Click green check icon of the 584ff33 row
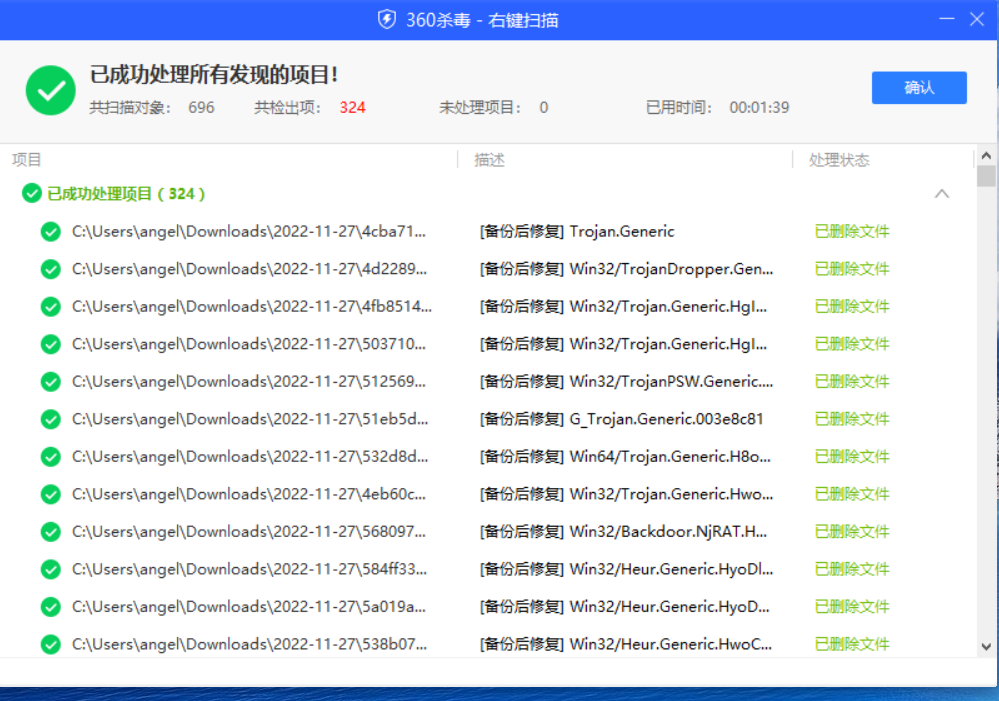Image resolution: width=999 pixels, height=701 pixels. [50, 570]
